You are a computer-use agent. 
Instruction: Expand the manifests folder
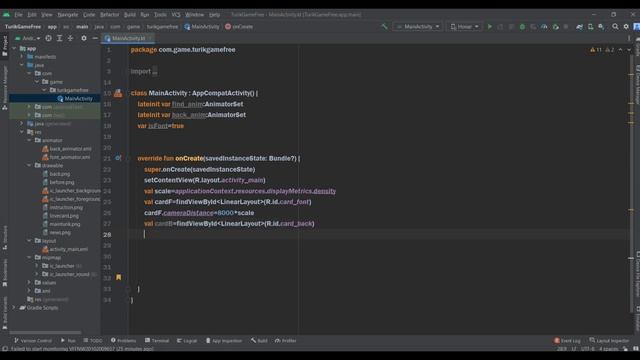point(22,57)
